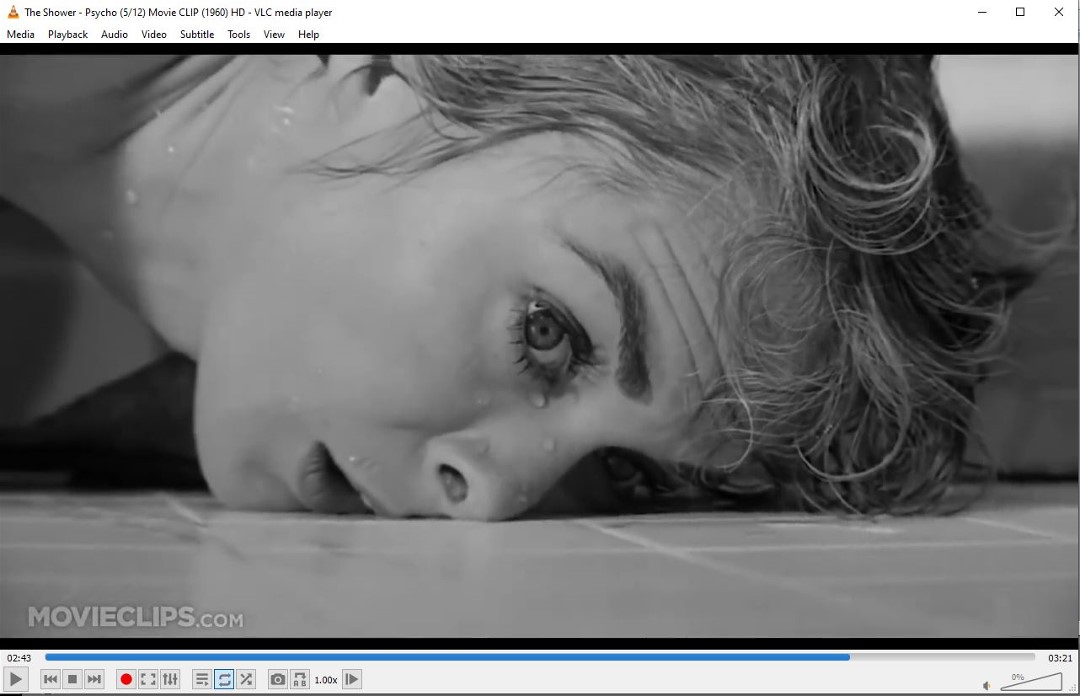
Task: Resume playback with the Play button
Action: (15, 679)
